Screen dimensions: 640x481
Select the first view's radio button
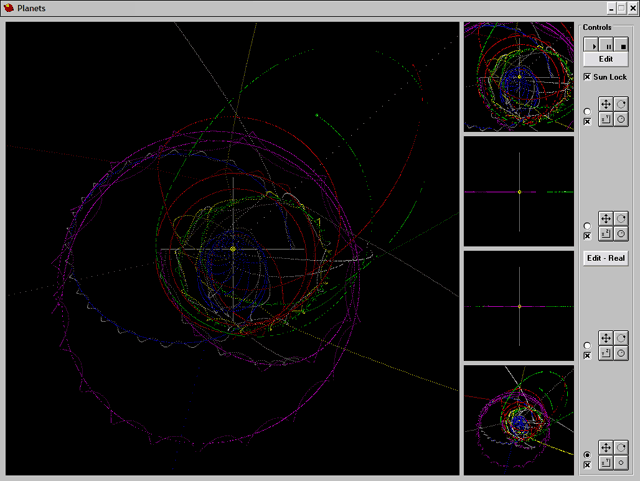tap(587, 111)
